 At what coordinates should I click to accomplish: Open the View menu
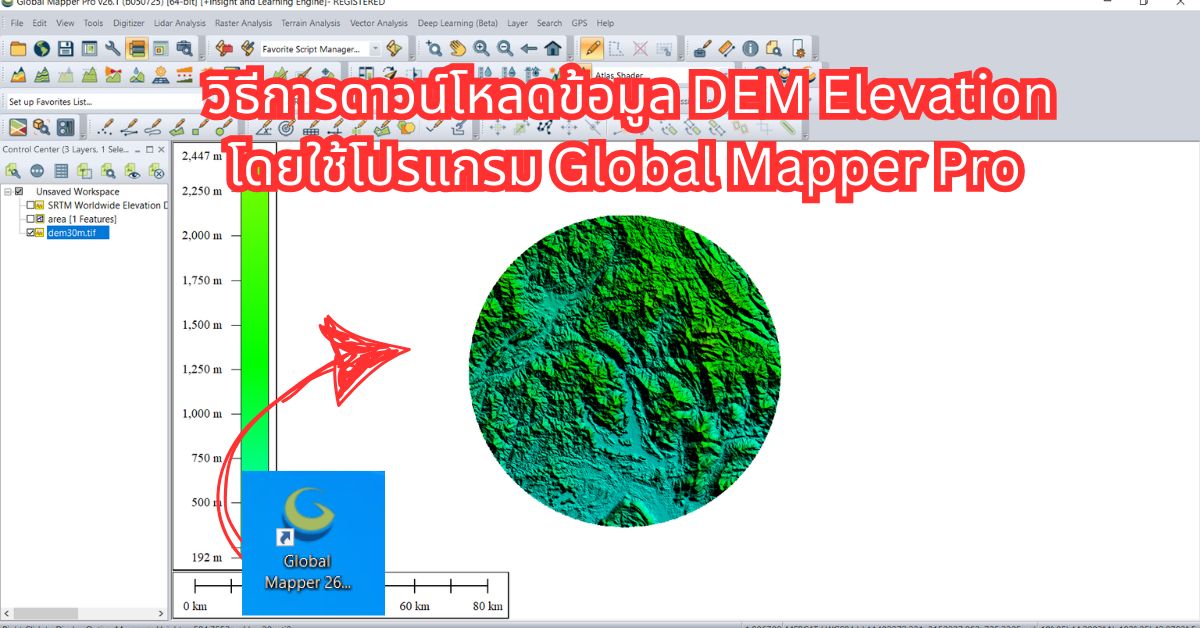[x=65, y=23]
